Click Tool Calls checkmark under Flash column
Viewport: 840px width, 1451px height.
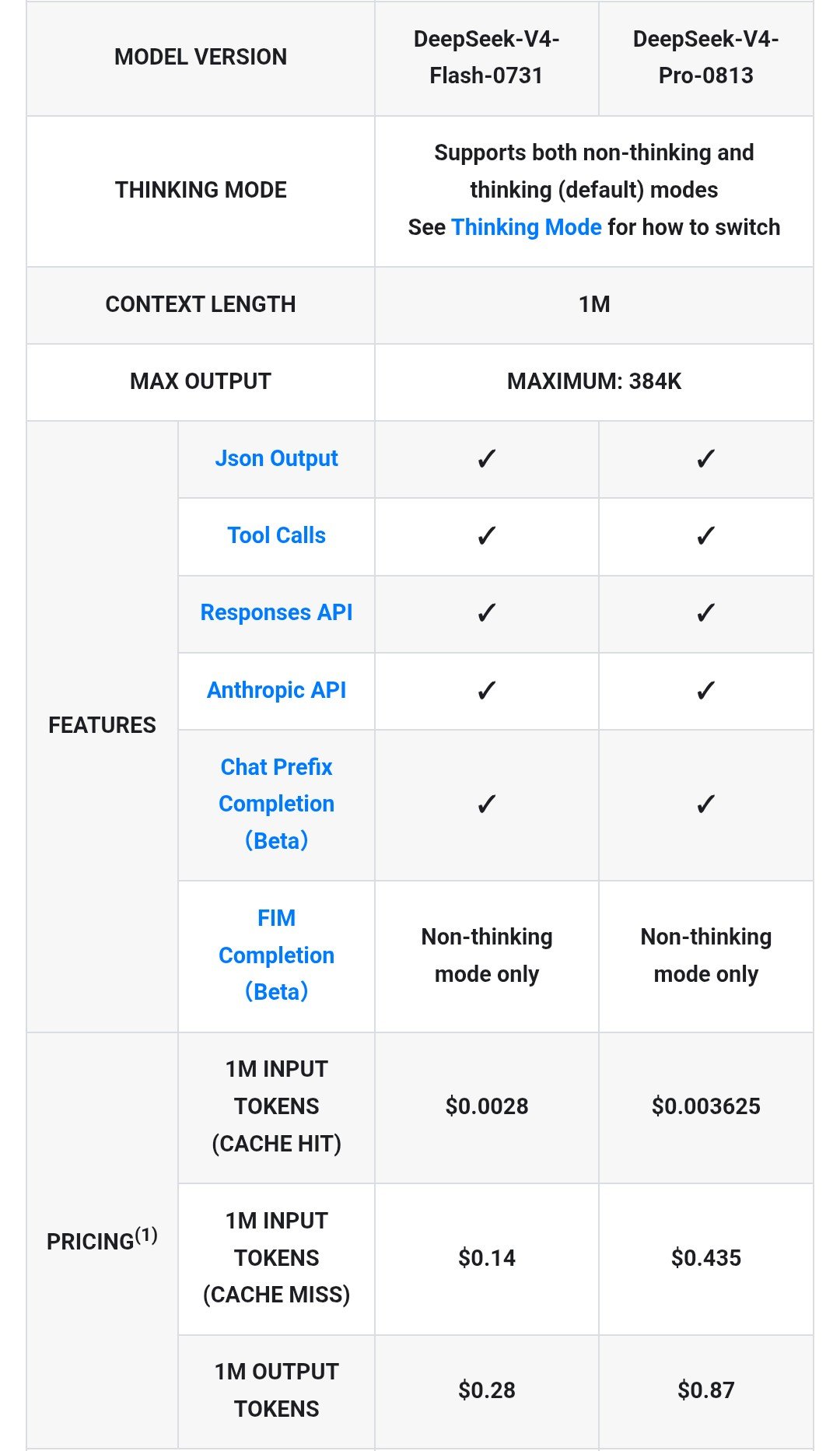[487, 536]
